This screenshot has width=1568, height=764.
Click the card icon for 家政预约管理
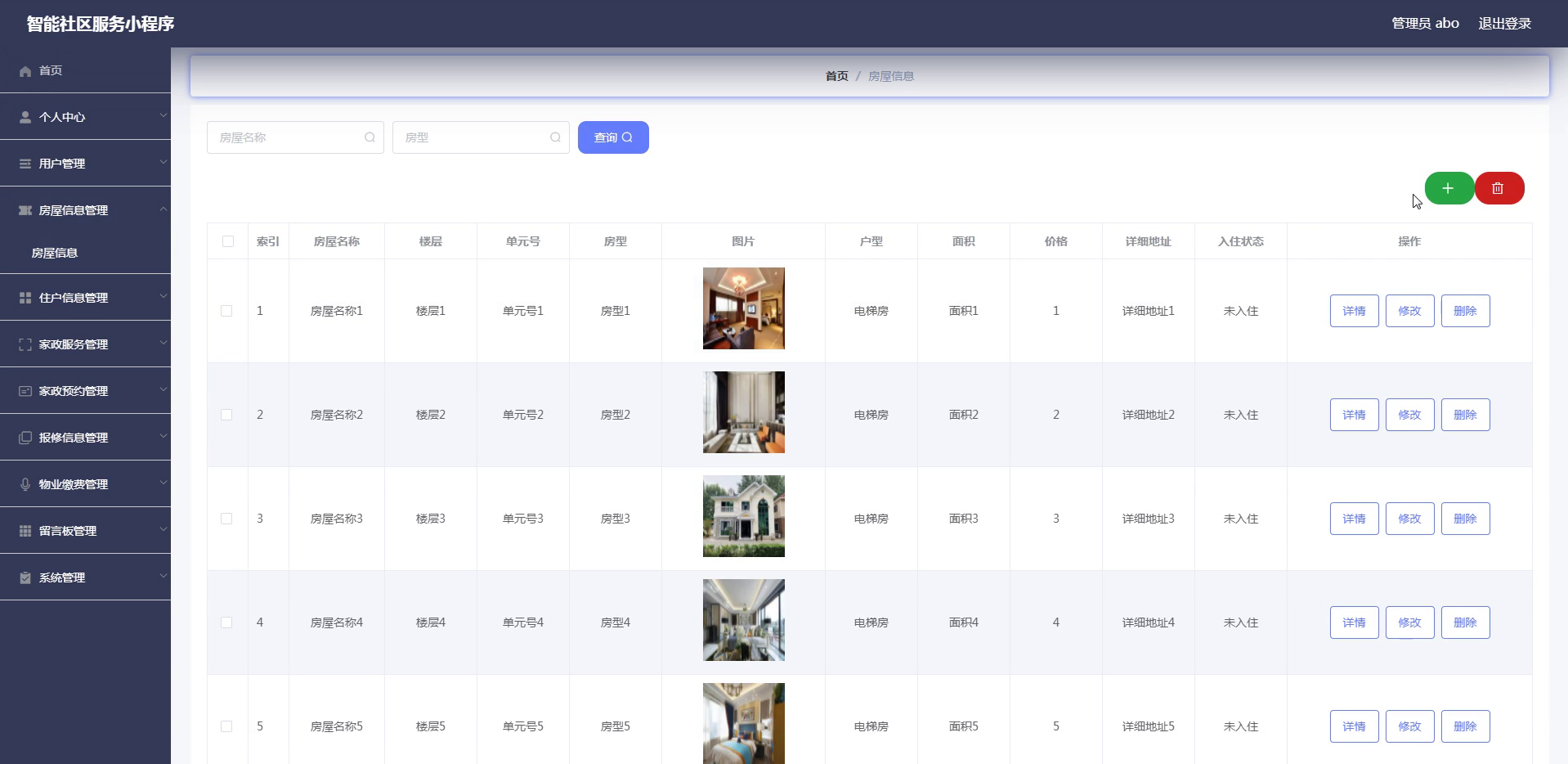click(25, 392)
